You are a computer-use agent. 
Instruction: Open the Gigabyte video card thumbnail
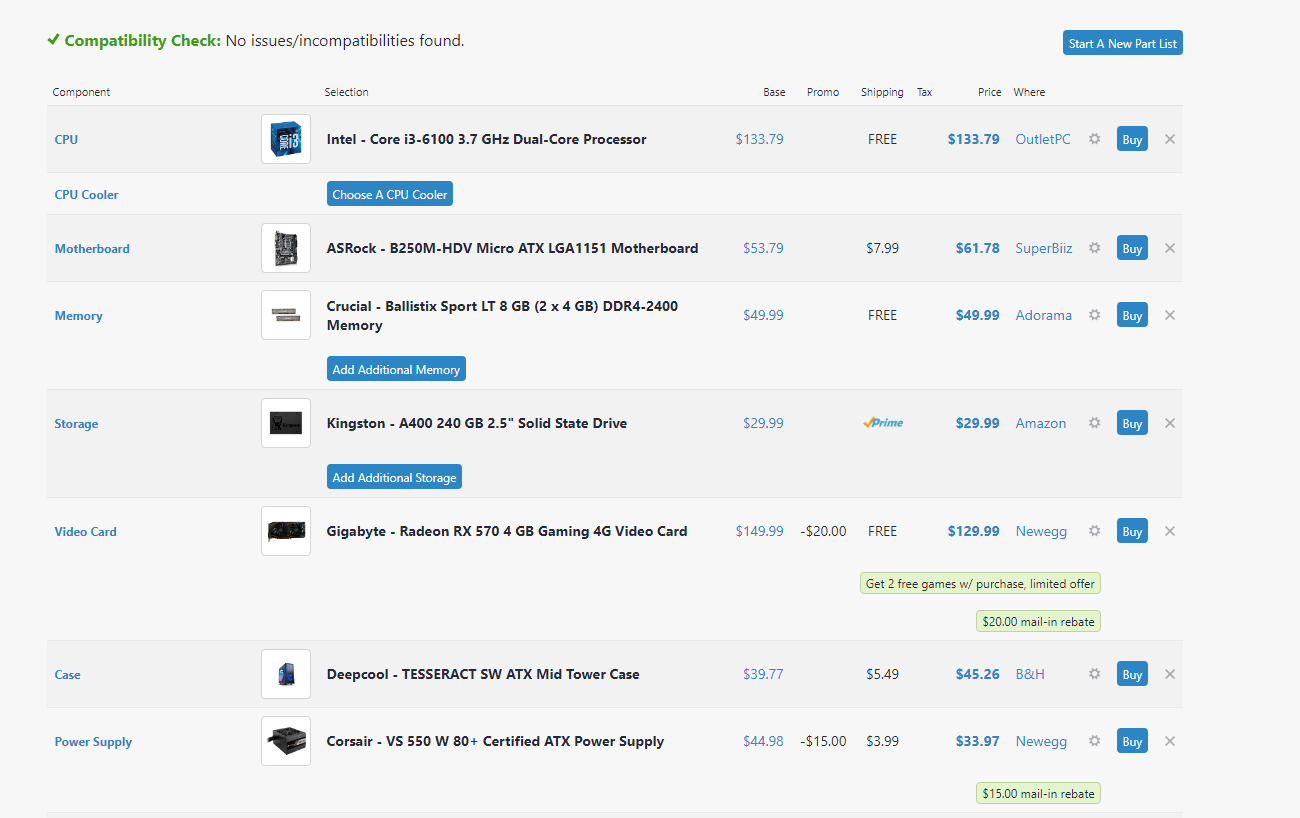tap(286, 531)
